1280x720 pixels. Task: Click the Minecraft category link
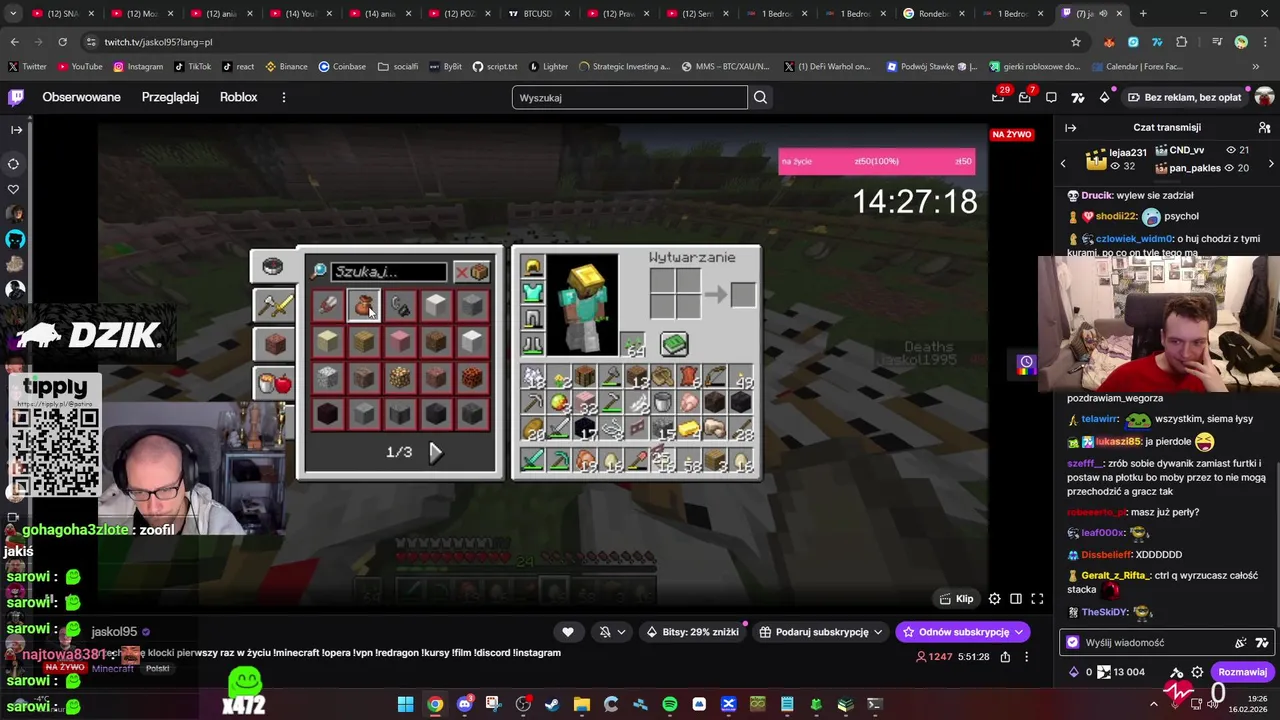112,668
